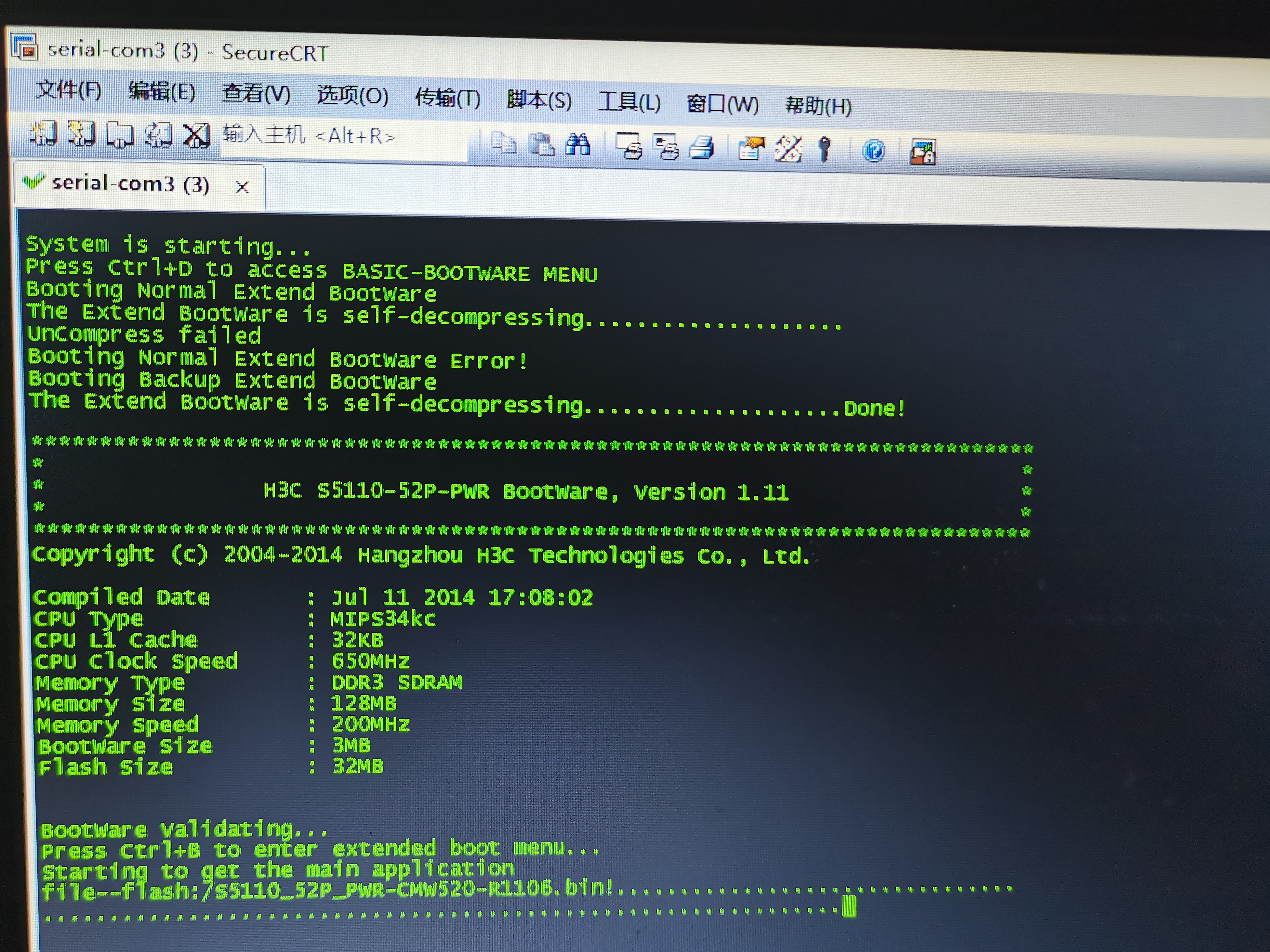Close the serial-com3 (3) tab

click(x=242, y=187)
